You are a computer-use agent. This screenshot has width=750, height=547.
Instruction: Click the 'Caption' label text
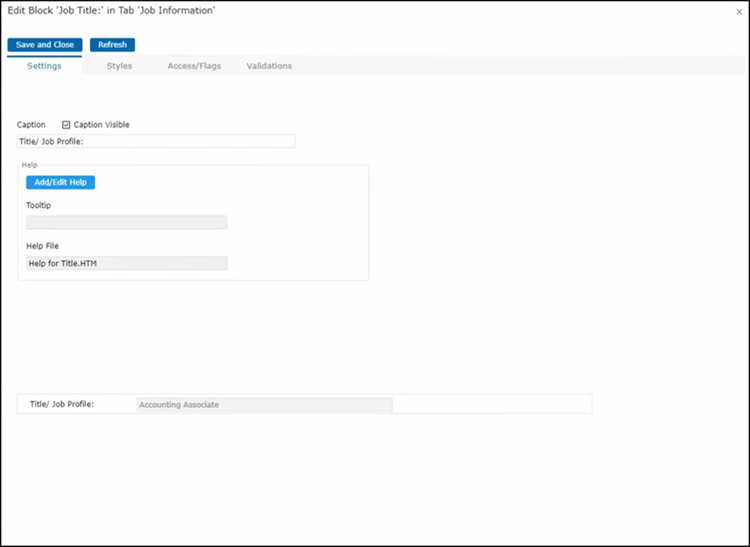(x=31, y=125)
